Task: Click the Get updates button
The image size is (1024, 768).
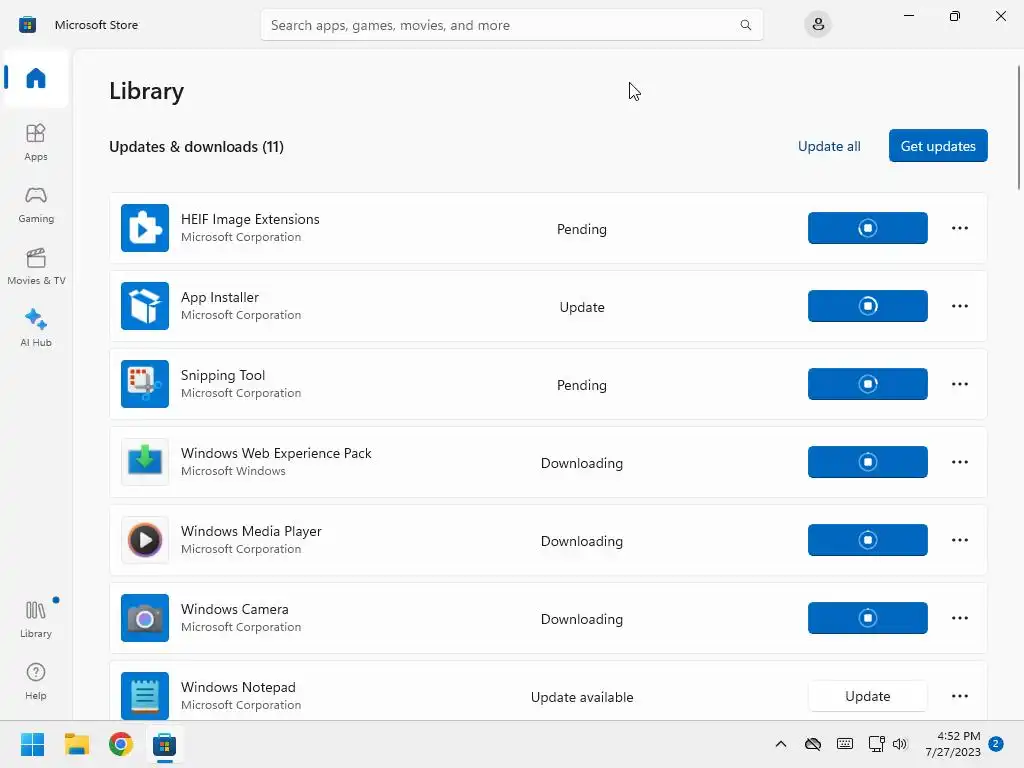Action: 938,146
